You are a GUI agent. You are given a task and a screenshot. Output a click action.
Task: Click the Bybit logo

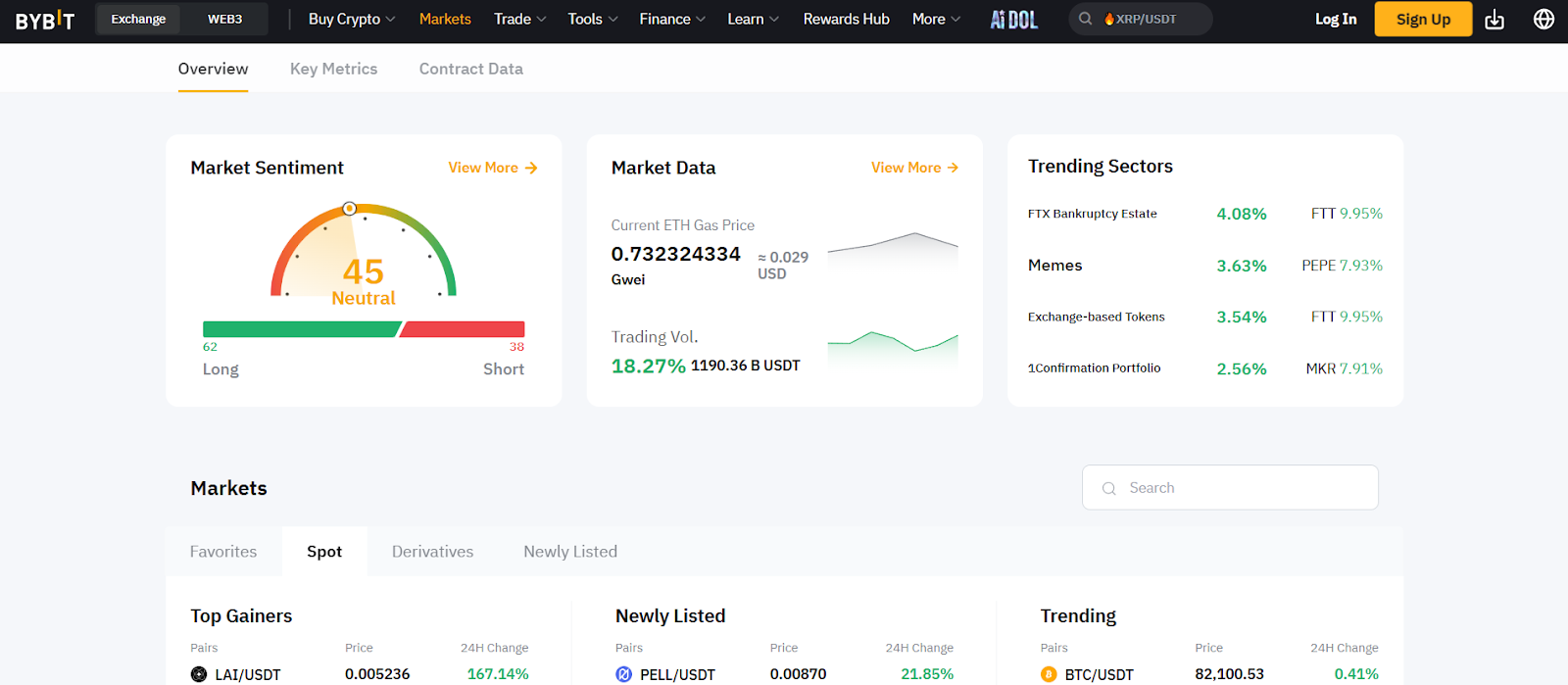point(45,20)
